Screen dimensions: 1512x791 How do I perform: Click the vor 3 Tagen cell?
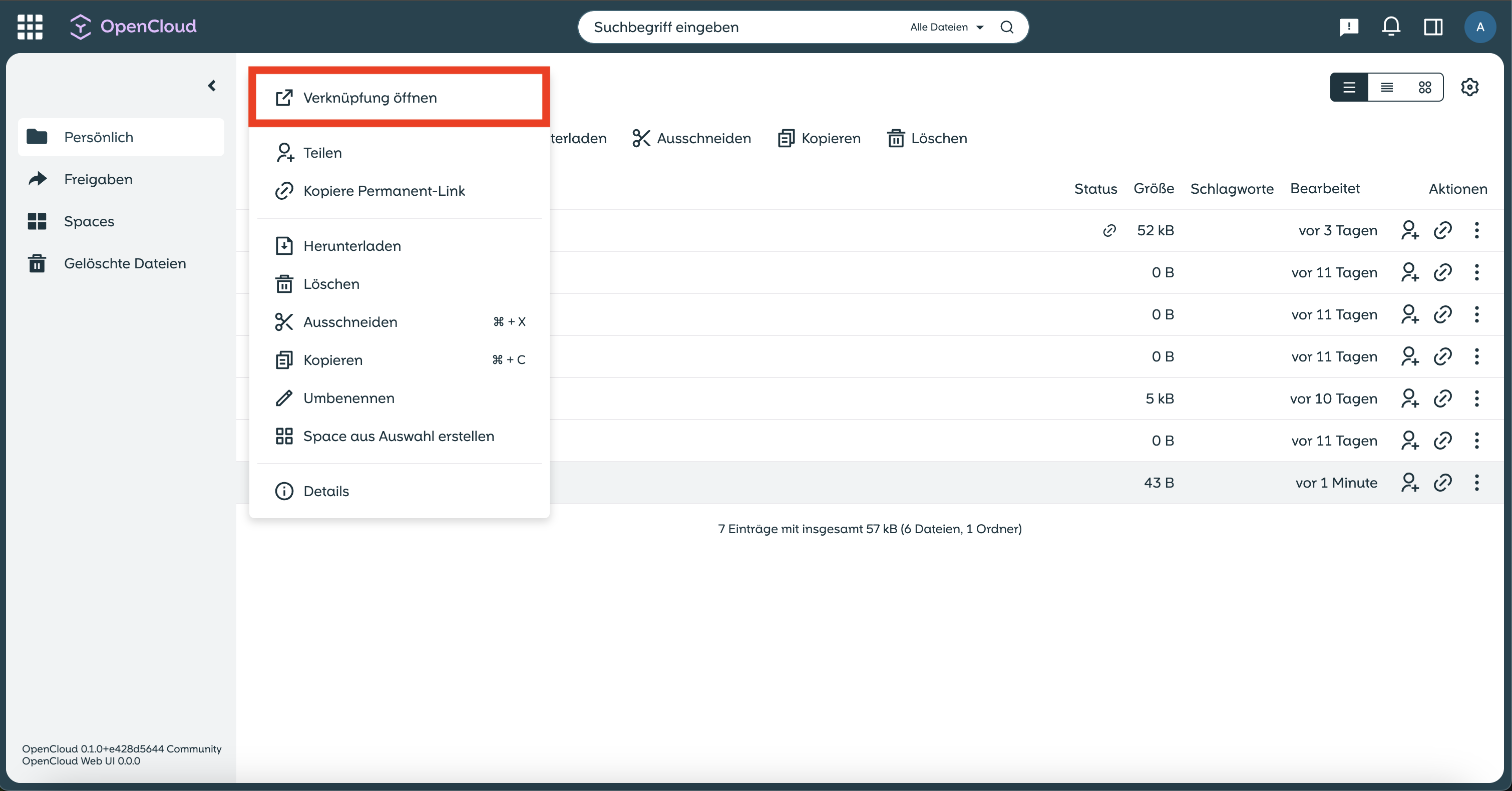click(x=1337, y=231)
